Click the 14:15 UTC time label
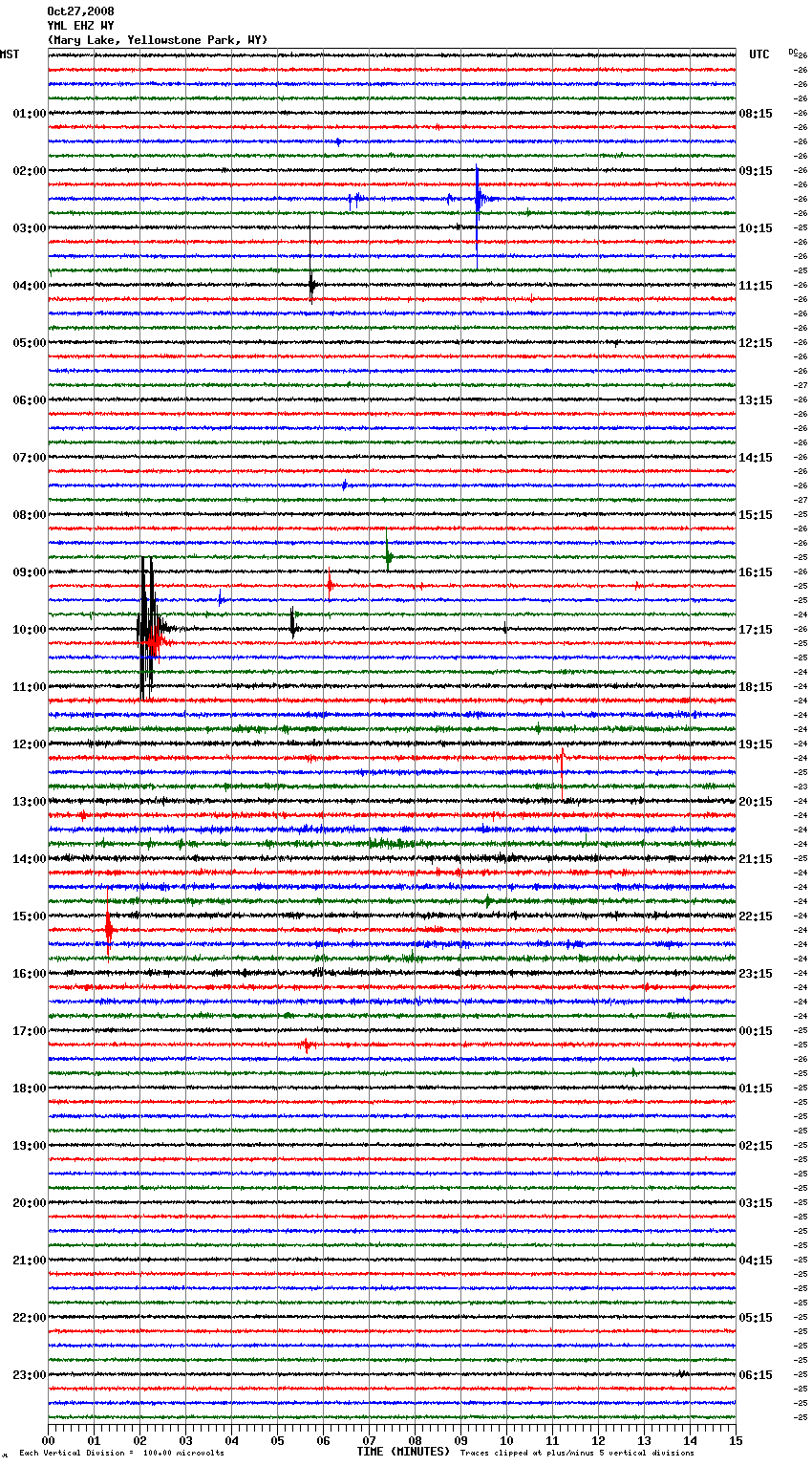Screen dimensions: 812x1466 (x=756, y=458)
